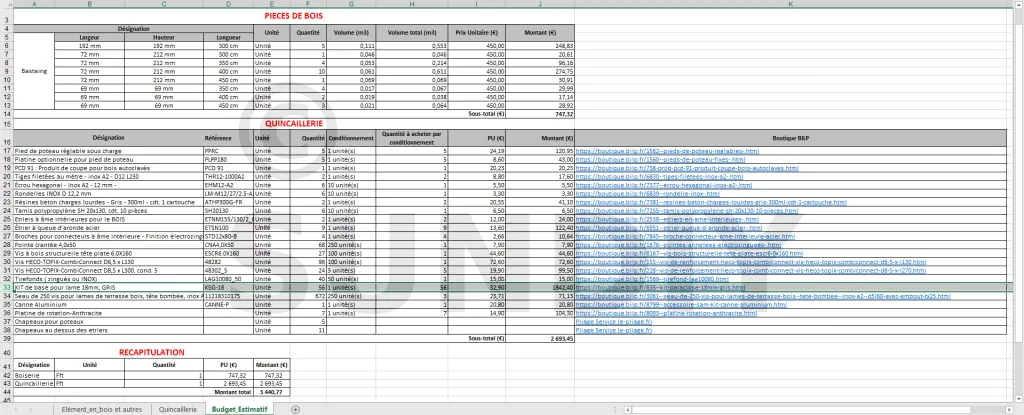Select row 33 header

[x=5, y=286]
